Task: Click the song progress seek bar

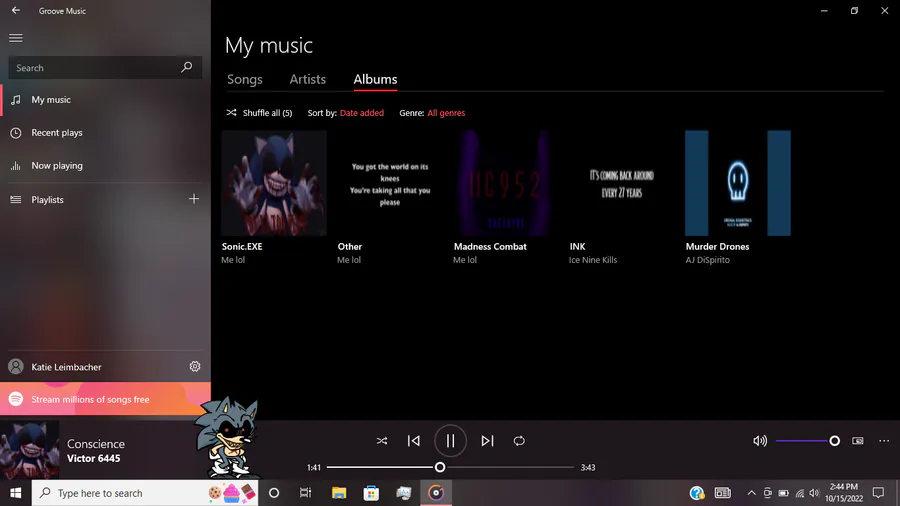Action: (451, 468)
